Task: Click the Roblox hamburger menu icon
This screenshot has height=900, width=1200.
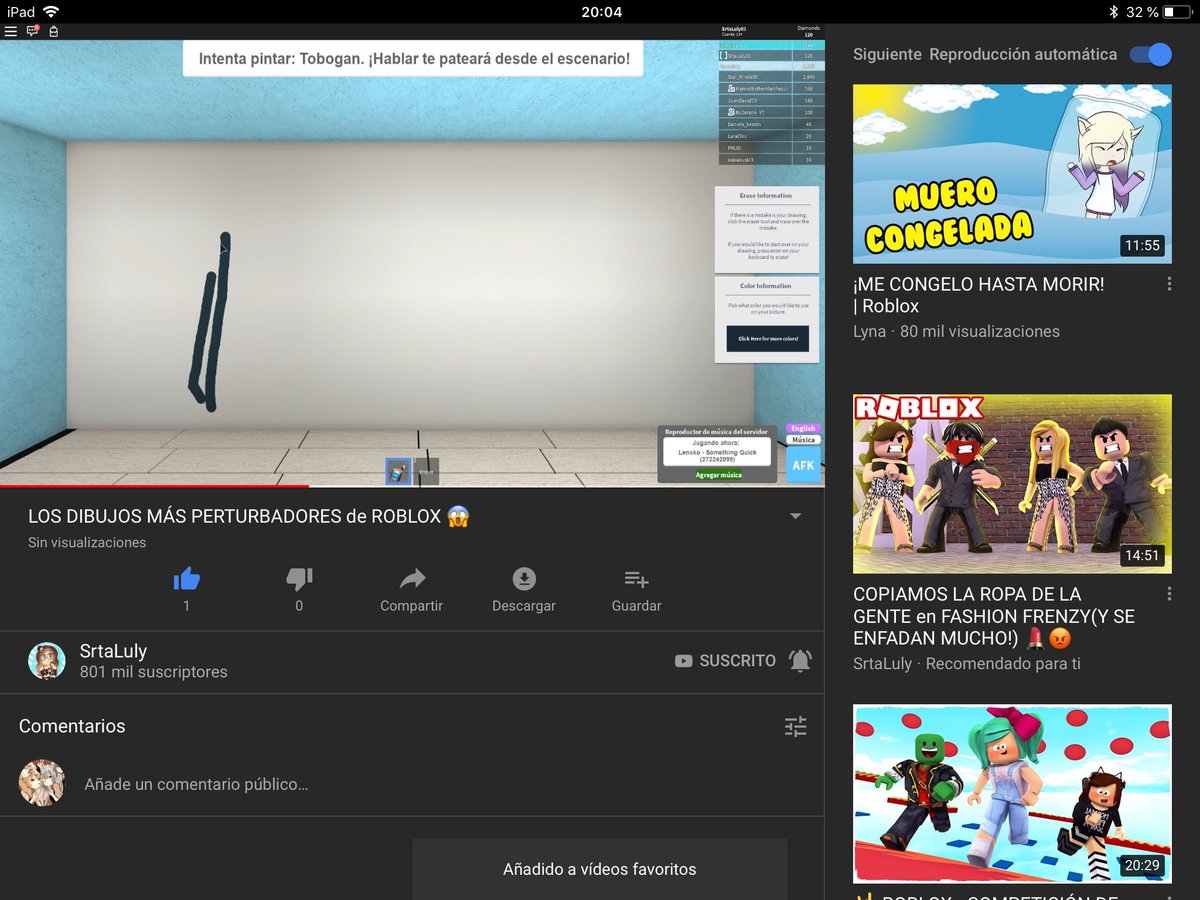Action: click(11, 31)
